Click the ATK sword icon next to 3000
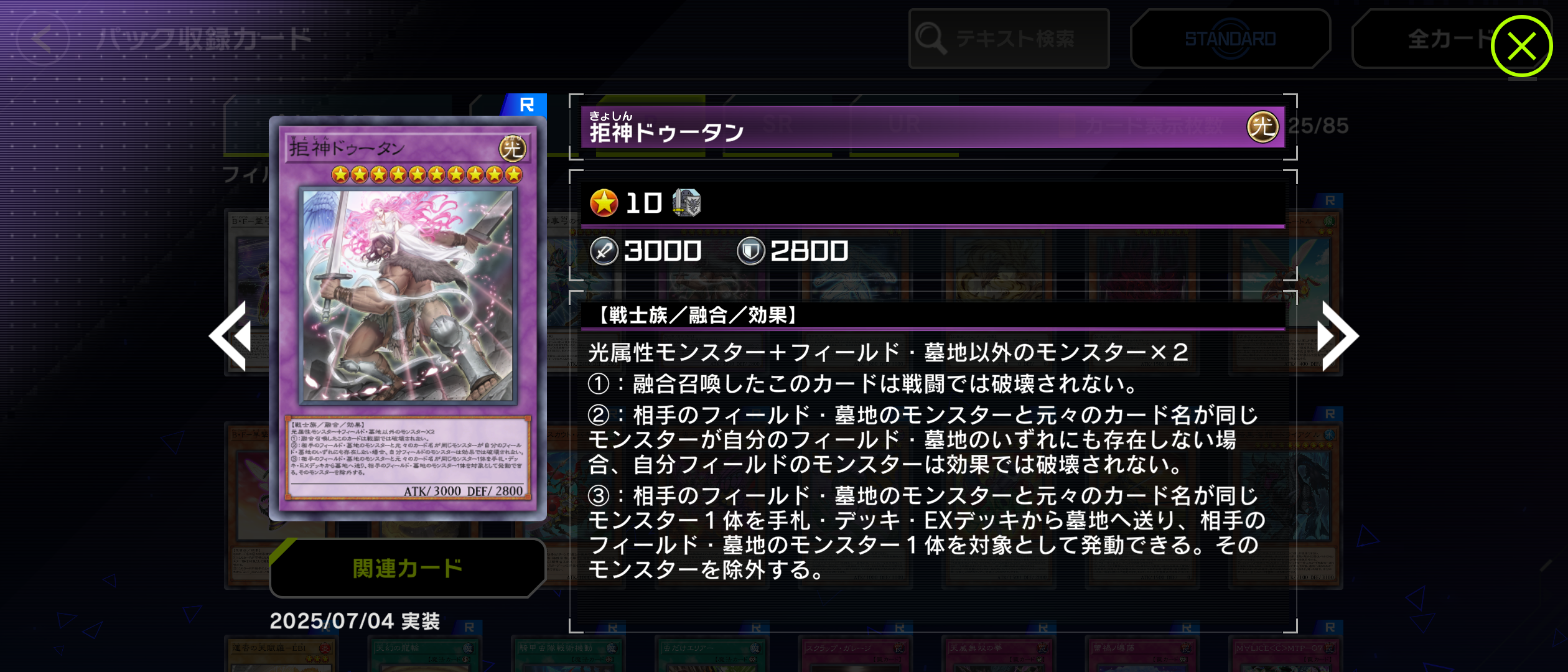Viewport: 1568px width, 672px height. coord(604,251)
